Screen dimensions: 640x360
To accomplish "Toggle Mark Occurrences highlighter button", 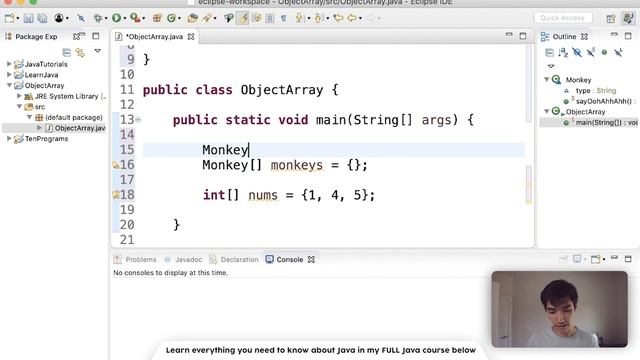I will [x=243, y=18].
